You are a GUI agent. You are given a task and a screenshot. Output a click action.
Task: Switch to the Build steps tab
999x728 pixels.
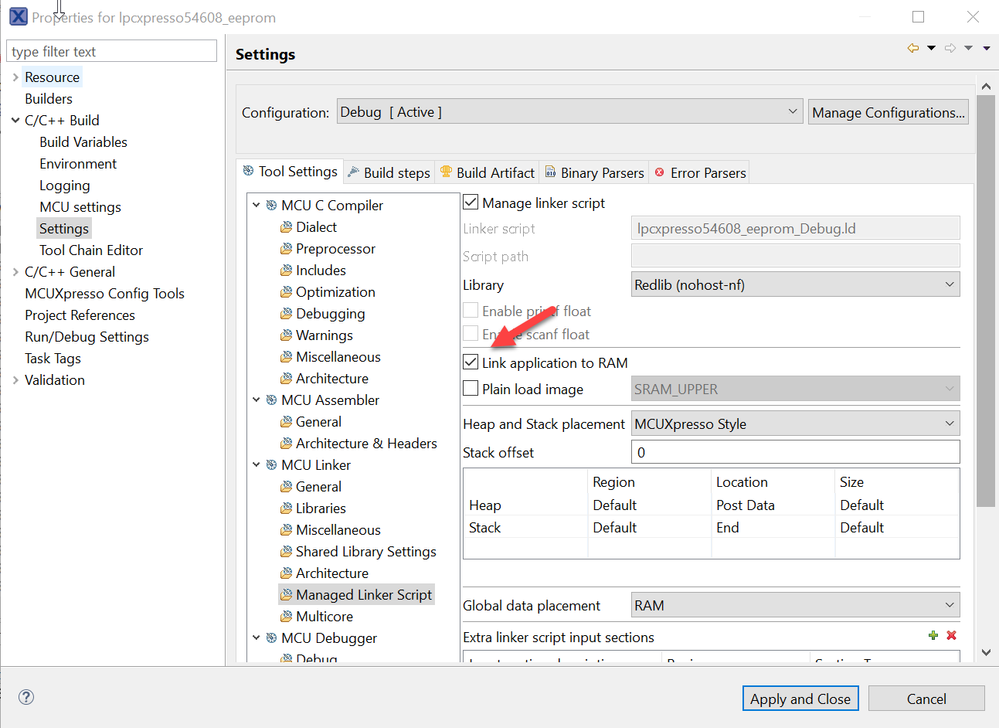coord(389,173)
